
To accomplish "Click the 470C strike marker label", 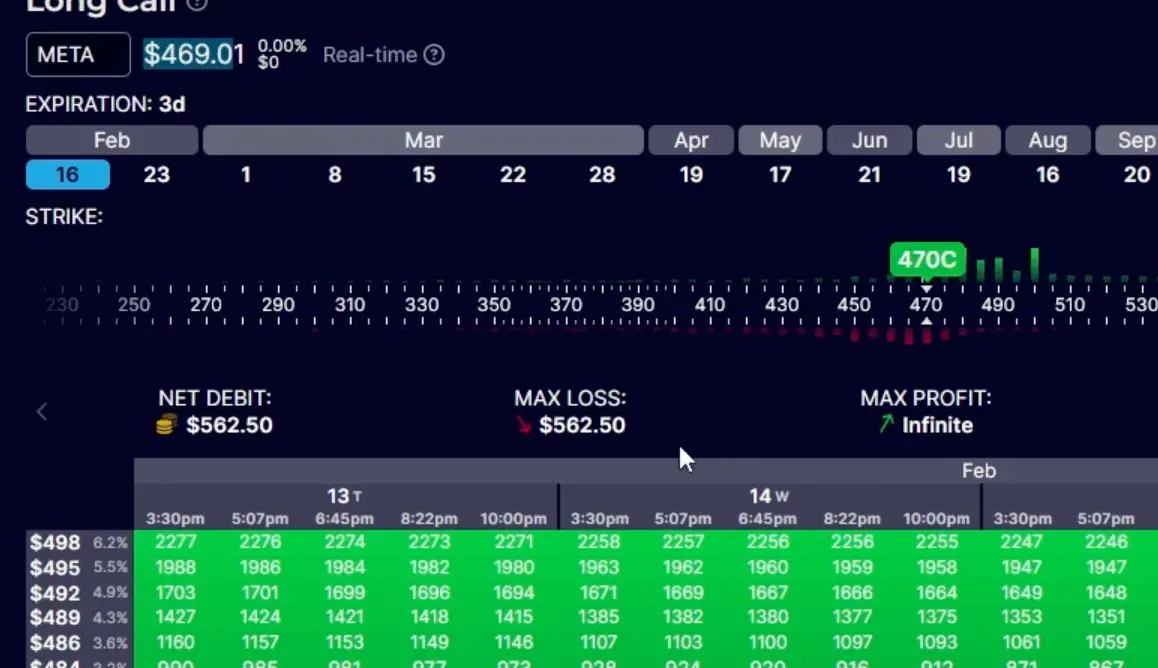I will [927, 260].
